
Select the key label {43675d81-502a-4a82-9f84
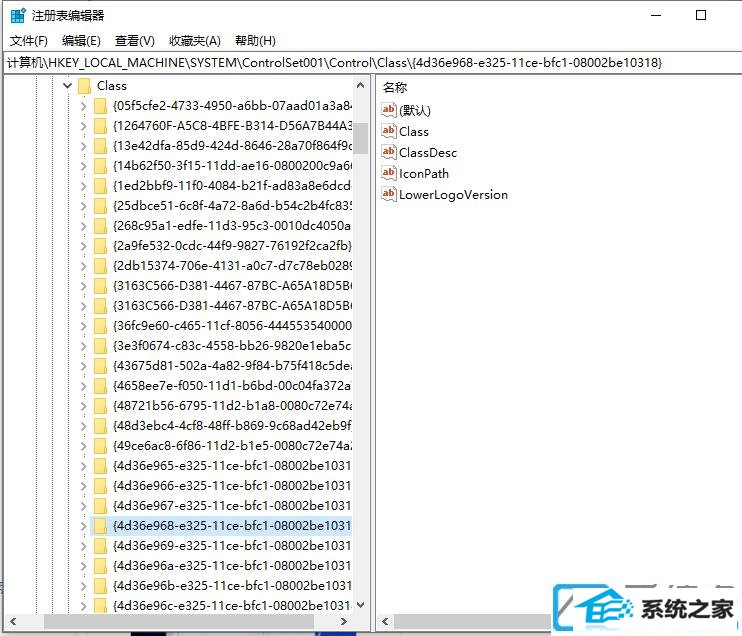[x=232, y=366]
